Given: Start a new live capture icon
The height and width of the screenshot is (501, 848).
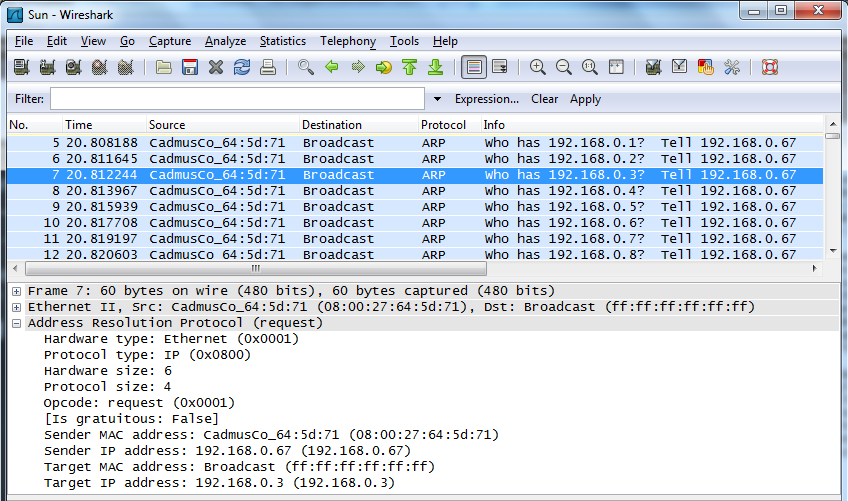Looking at the screenshot, I should (x=74, y=67).
